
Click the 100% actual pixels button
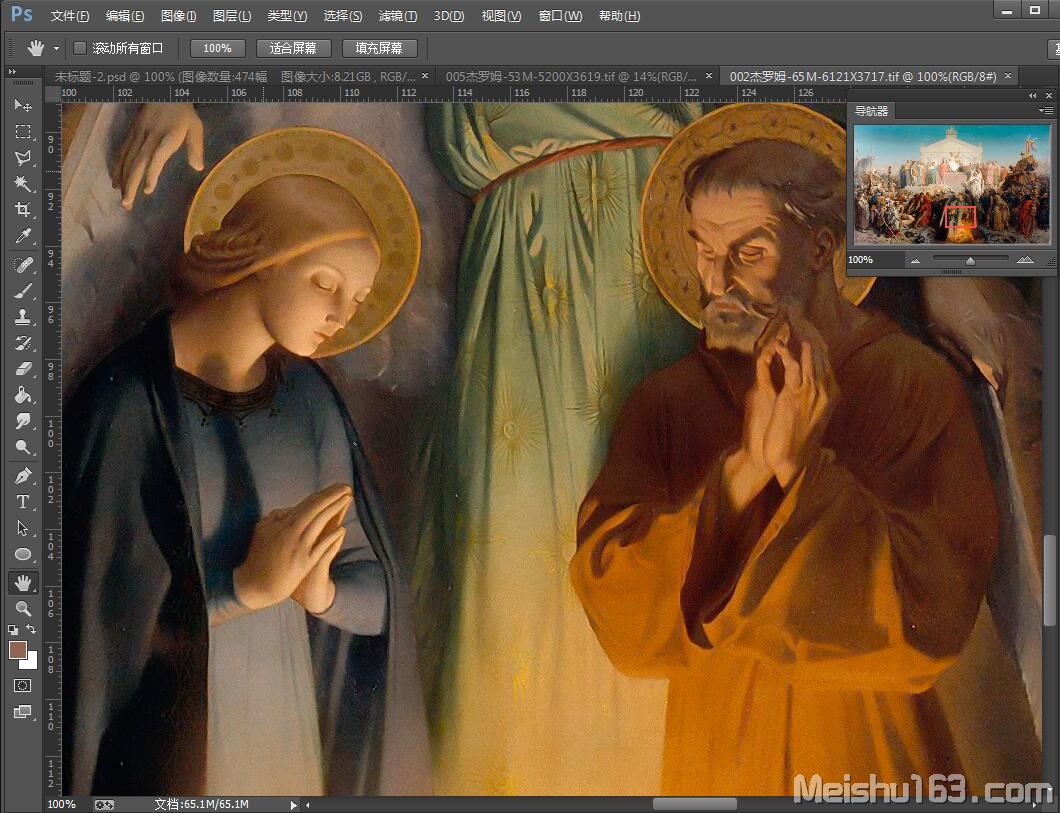217,49
